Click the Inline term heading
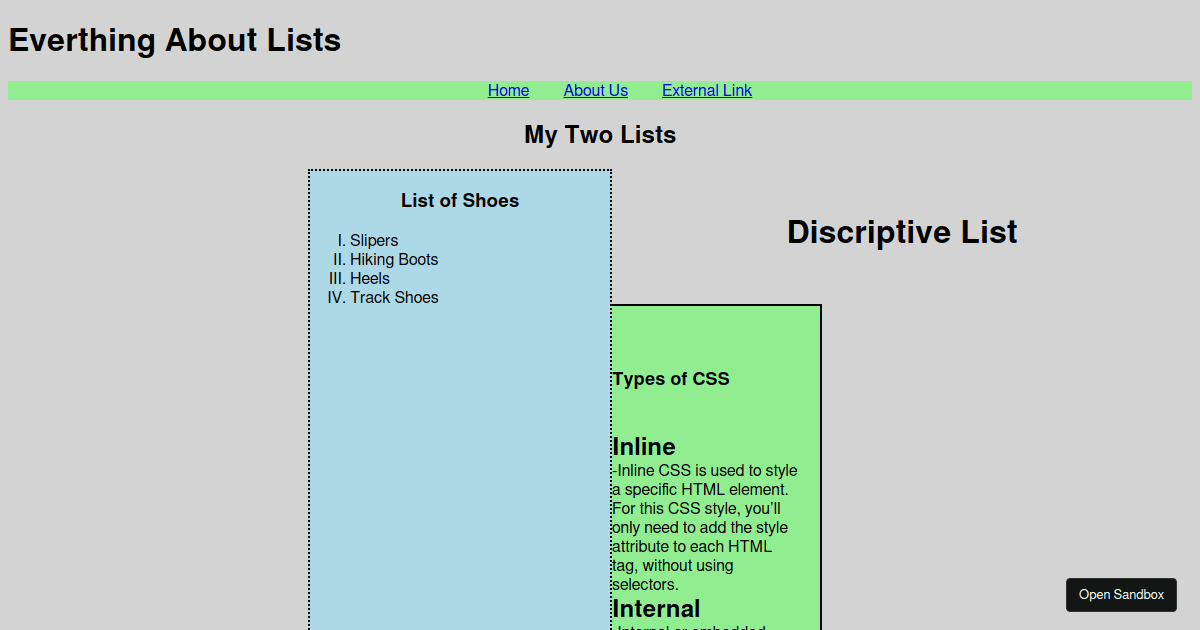This screenshot has width=1200, height=630. 644,446
